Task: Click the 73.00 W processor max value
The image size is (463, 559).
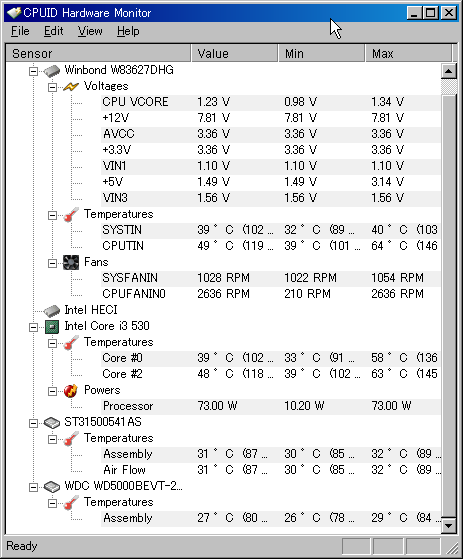Action: tap(391, 406)
